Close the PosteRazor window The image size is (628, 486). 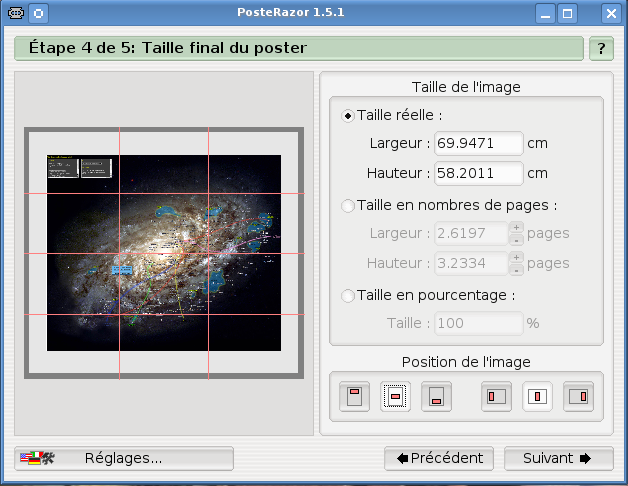click(611, 13)
